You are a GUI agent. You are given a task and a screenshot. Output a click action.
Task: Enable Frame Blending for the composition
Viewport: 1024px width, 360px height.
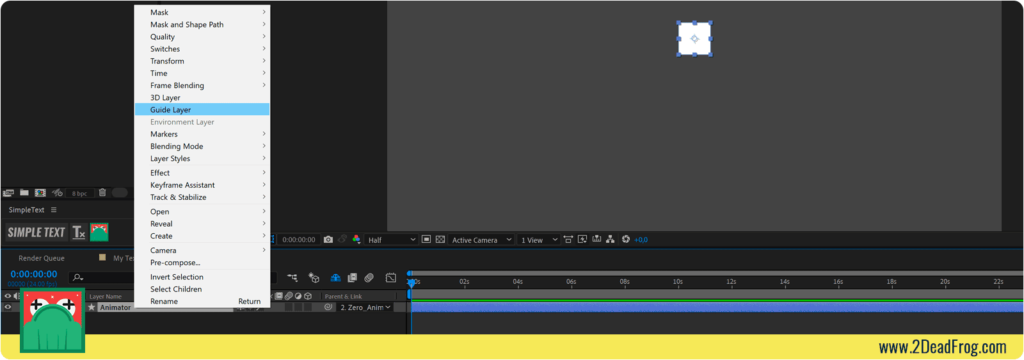click(x=352, y=278)
